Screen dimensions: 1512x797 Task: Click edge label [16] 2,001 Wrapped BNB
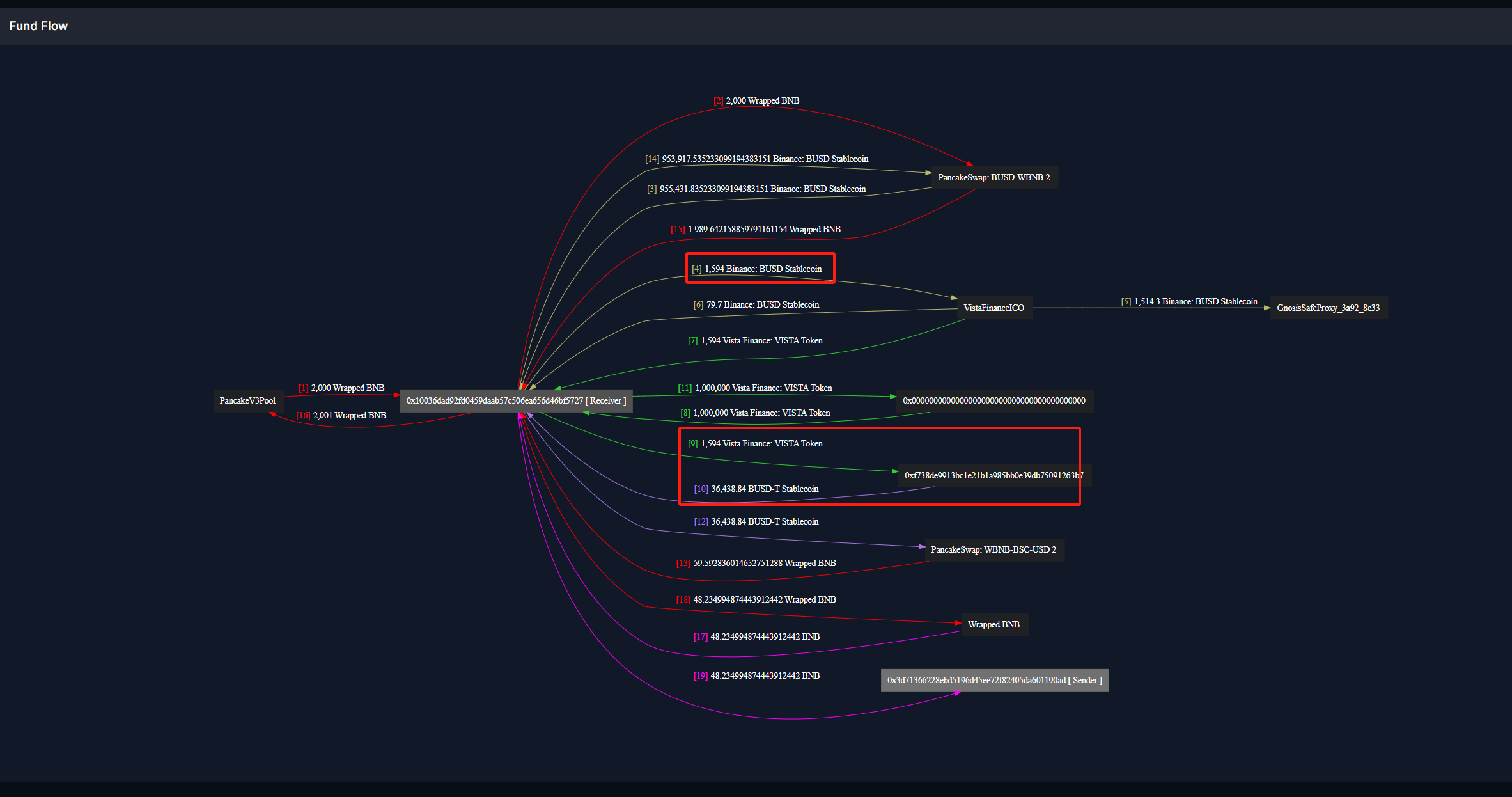pos(341,416)
